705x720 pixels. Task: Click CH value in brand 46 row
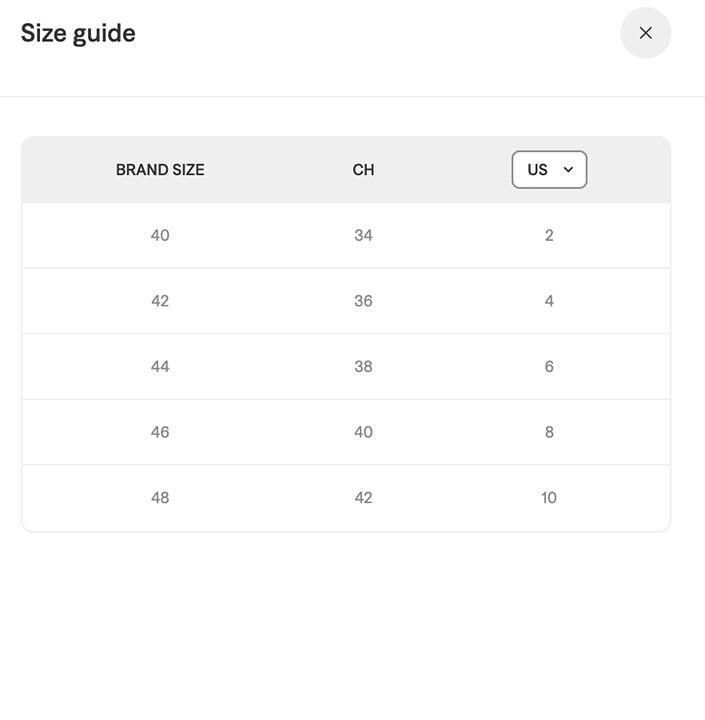[x=363, y=432]
